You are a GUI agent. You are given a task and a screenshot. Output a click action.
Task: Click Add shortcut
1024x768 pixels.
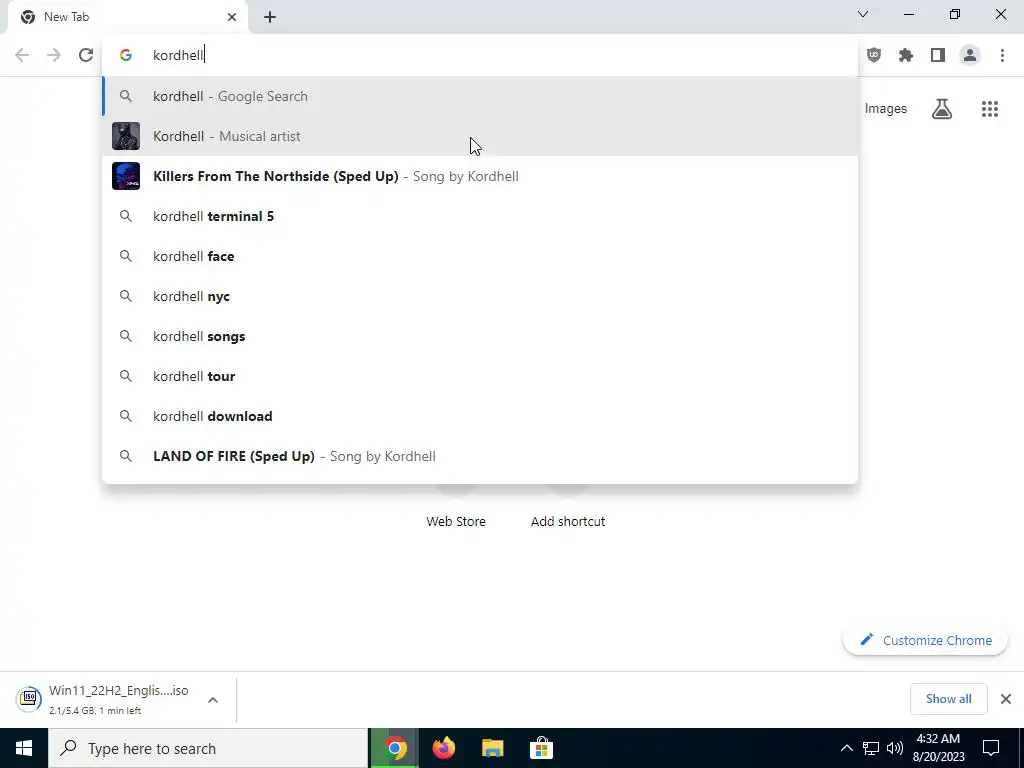coord(568,521)
